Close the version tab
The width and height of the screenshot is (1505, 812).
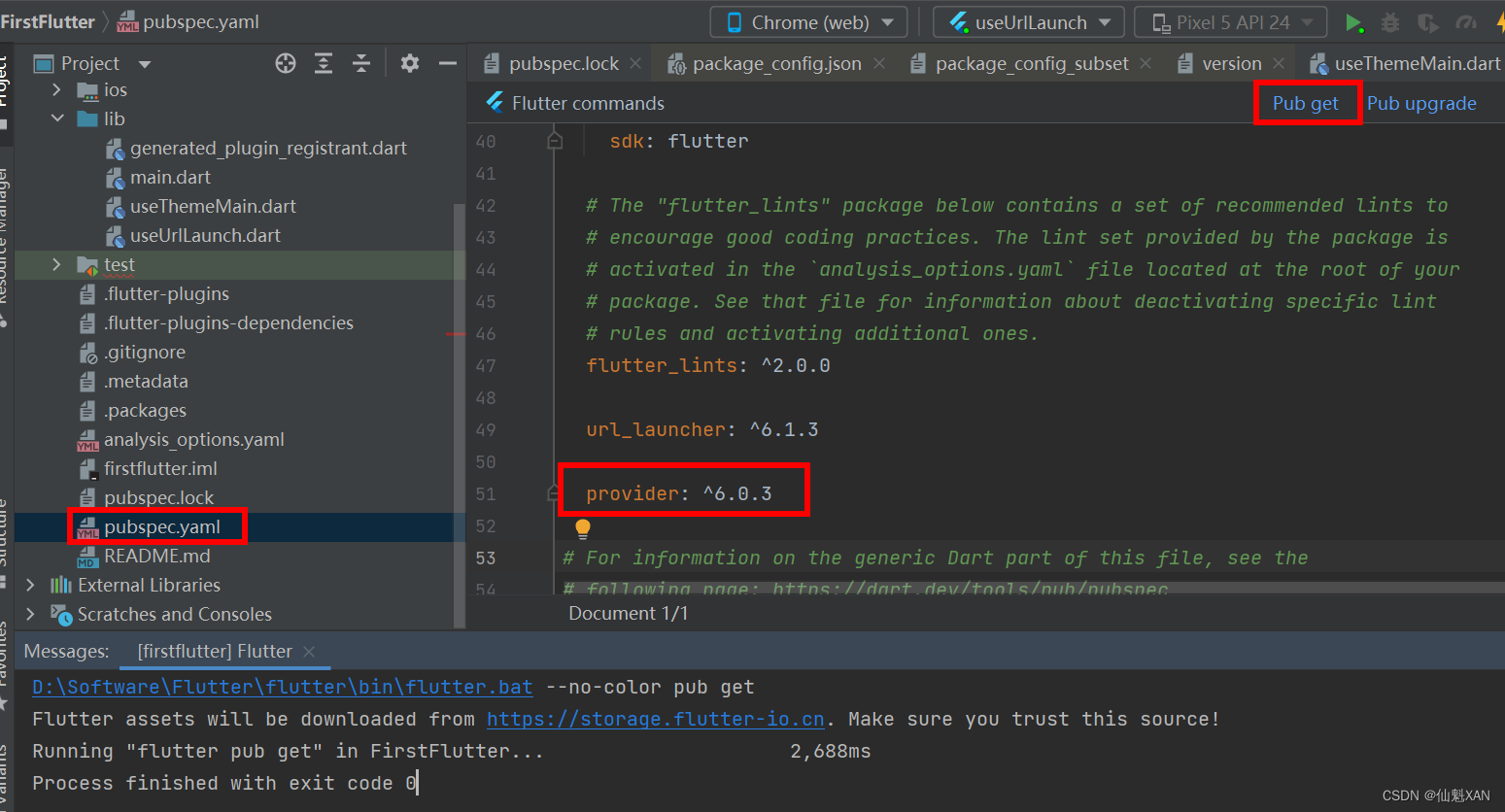[1279, 63]
